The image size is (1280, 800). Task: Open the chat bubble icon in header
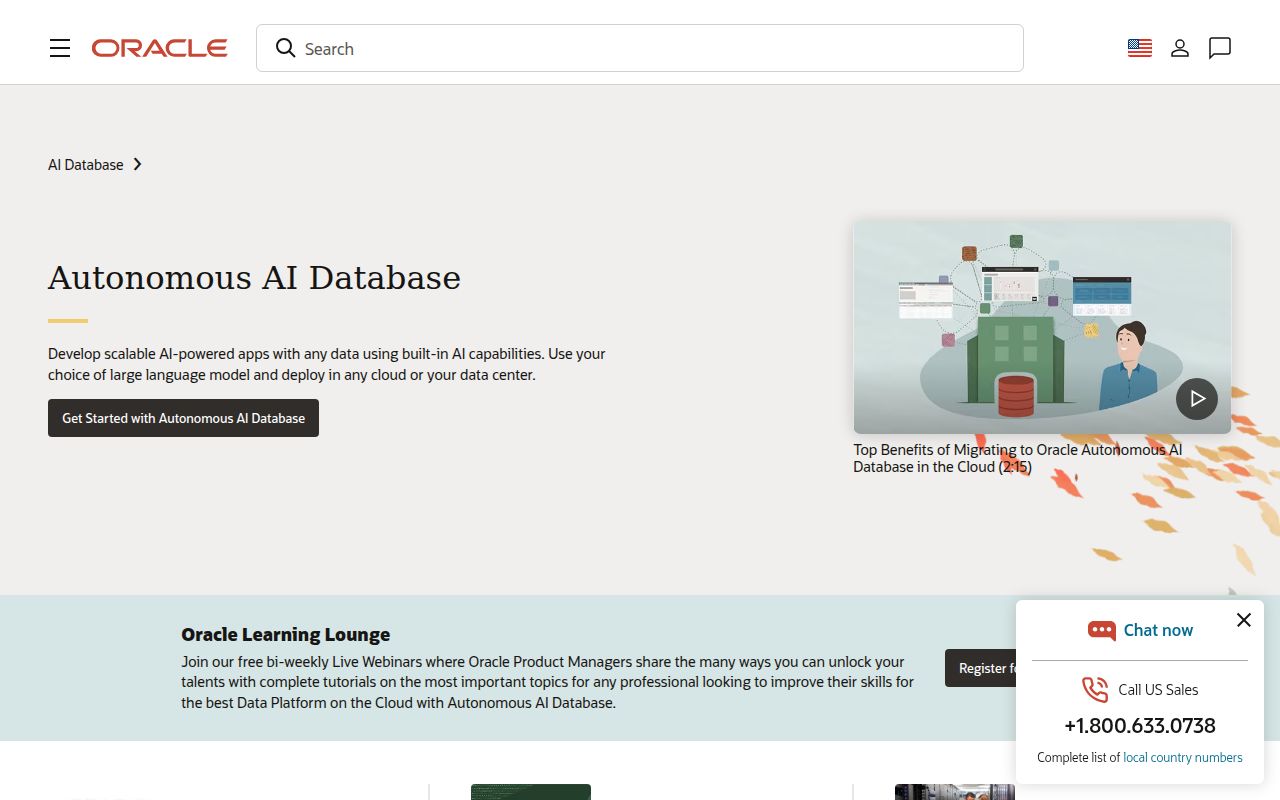(x=1220, y=48)
